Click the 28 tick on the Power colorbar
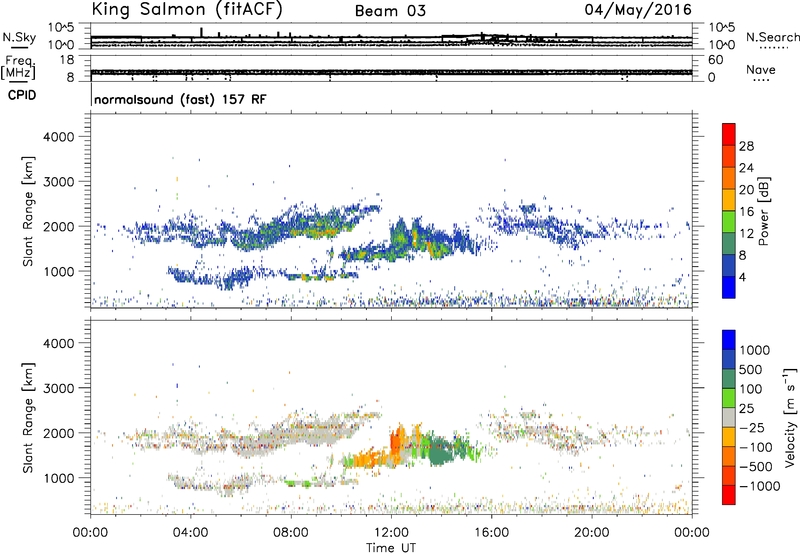The width and height of the screenshot is (800, 554). click(746, 146)
